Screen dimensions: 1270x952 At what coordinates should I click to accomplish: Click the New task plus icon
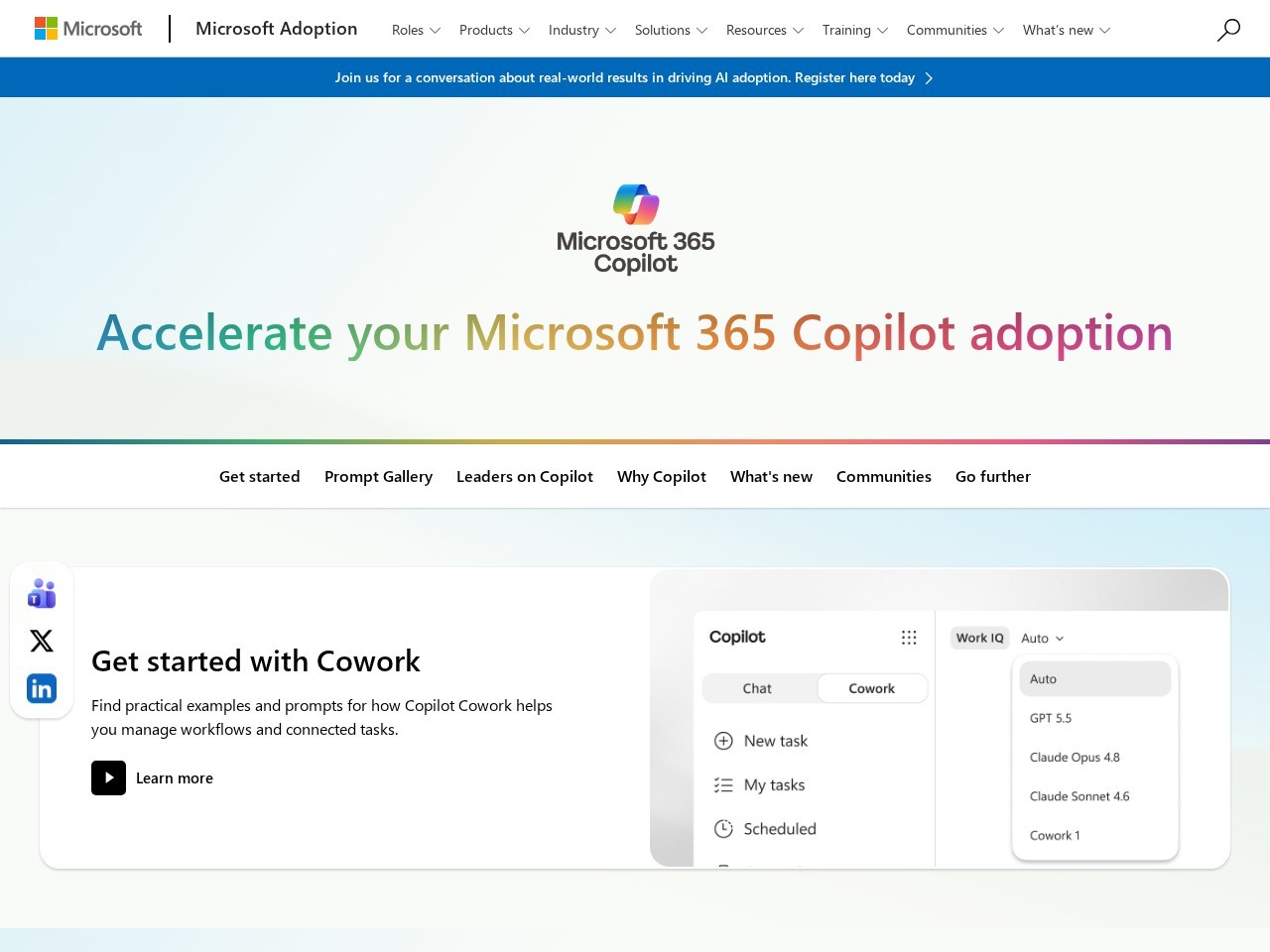coord(723,741)
